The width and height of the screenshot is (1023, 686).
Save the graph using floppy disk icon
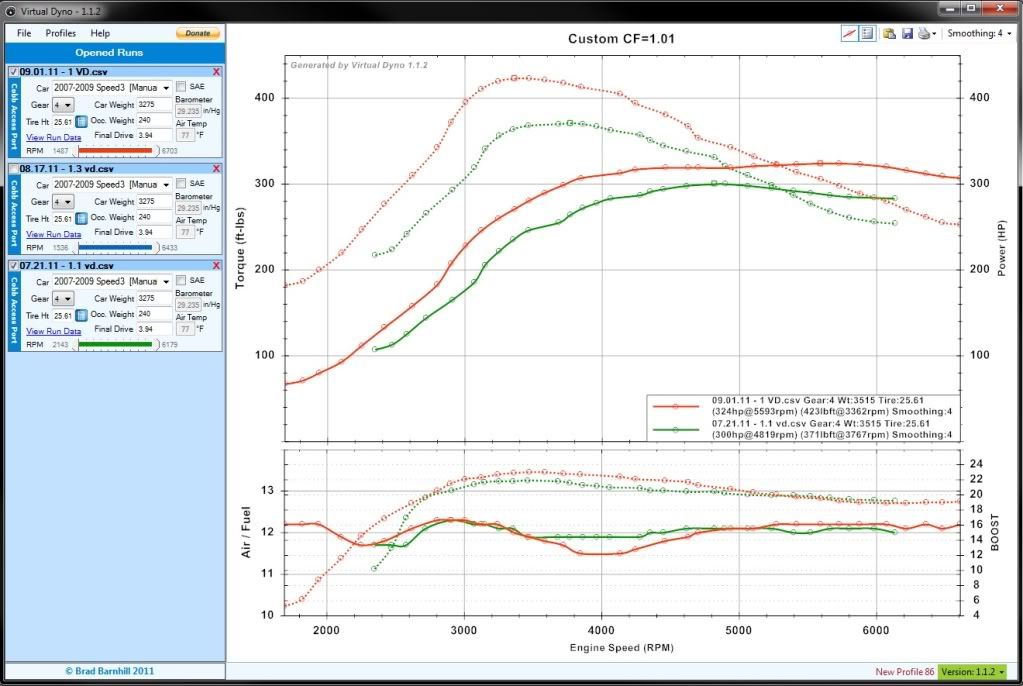(906, 33)
